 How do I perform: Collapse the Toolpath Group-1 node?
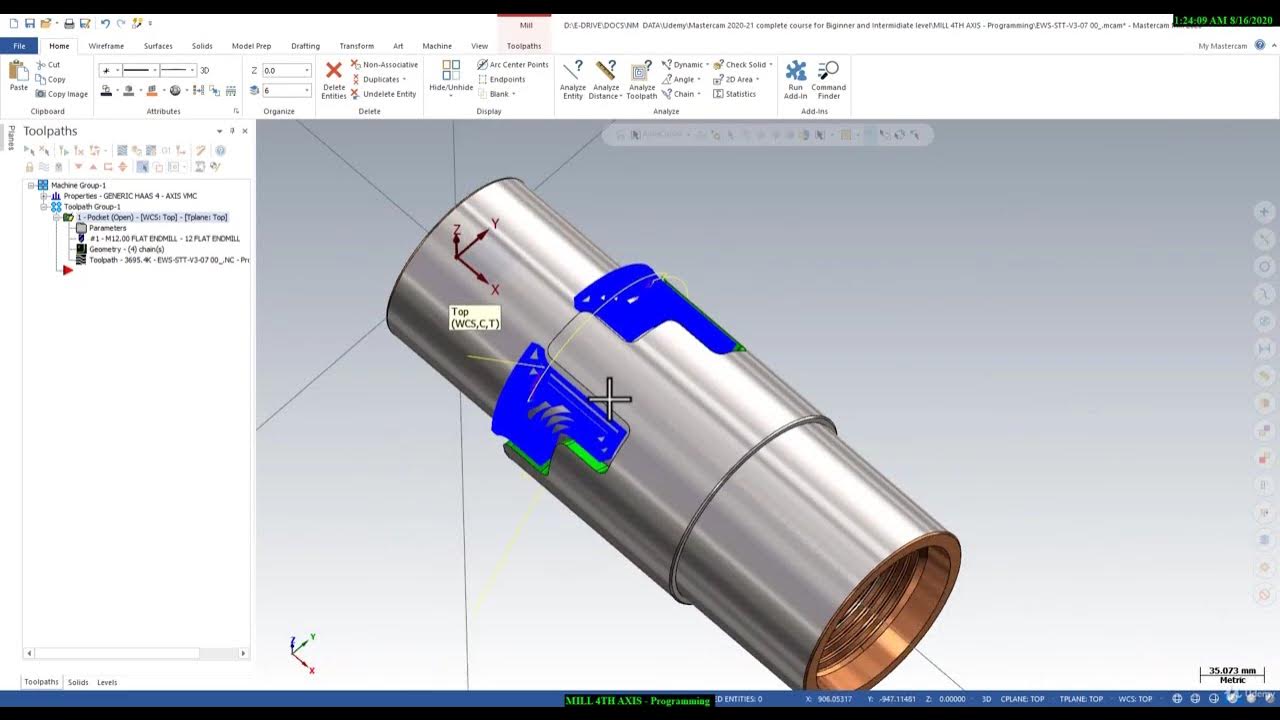coord(43,207)
